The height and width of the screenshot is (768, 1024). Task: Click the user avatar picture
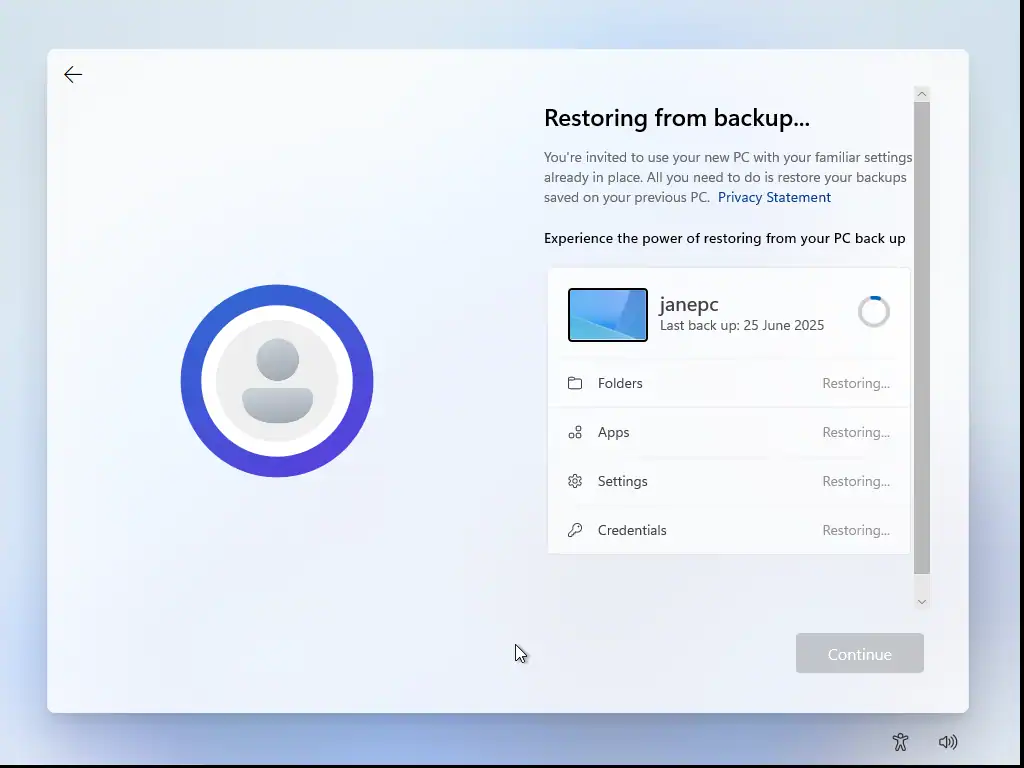click(277, 381)
